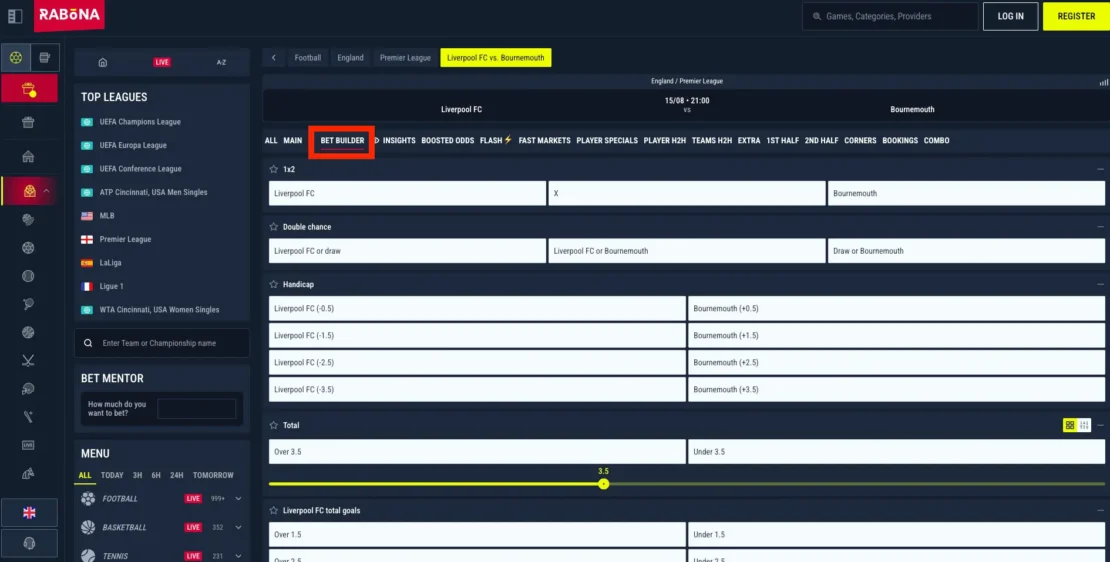Switch Total market to grid view icon

click(x=1069, y=425)
